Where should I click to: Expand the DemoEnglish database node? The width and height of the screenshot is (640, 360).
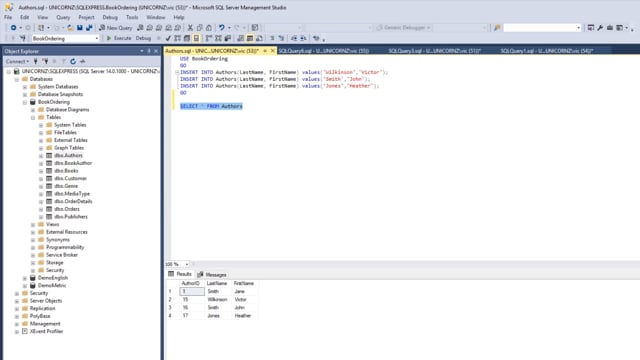25,278
